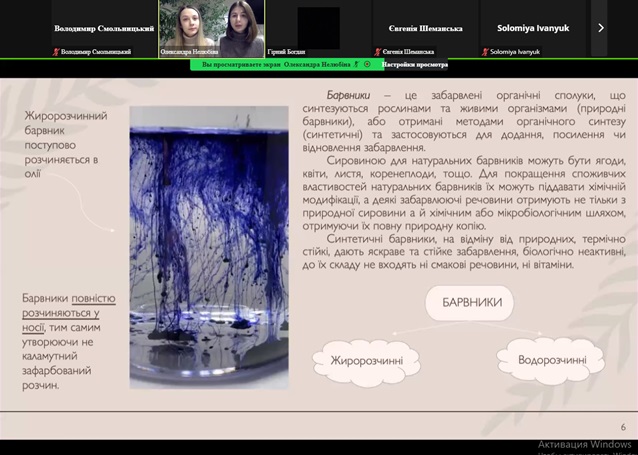Show next participants with arrow button
This screenshot has width=638, height=455.
click(x=601, y=28)
